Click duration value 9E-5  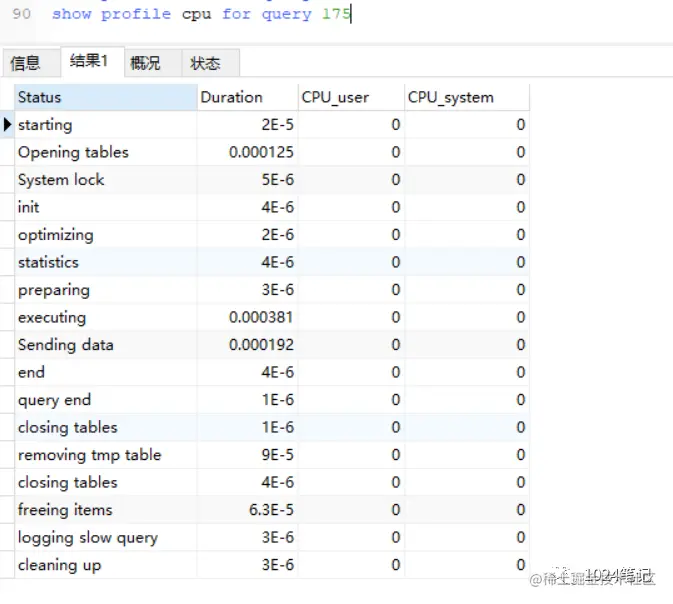(x=278, y=455)
